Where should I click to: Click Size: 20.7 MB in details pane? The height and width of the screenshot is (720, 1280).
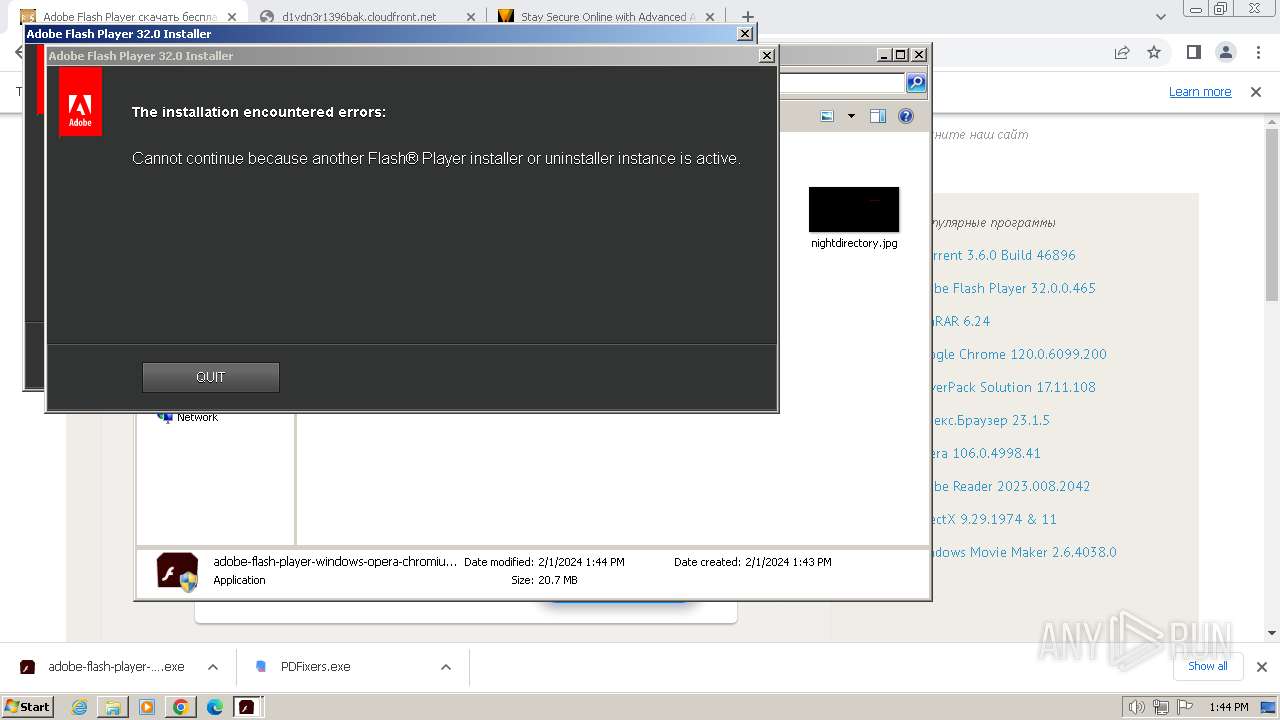[x=544, y=580]
